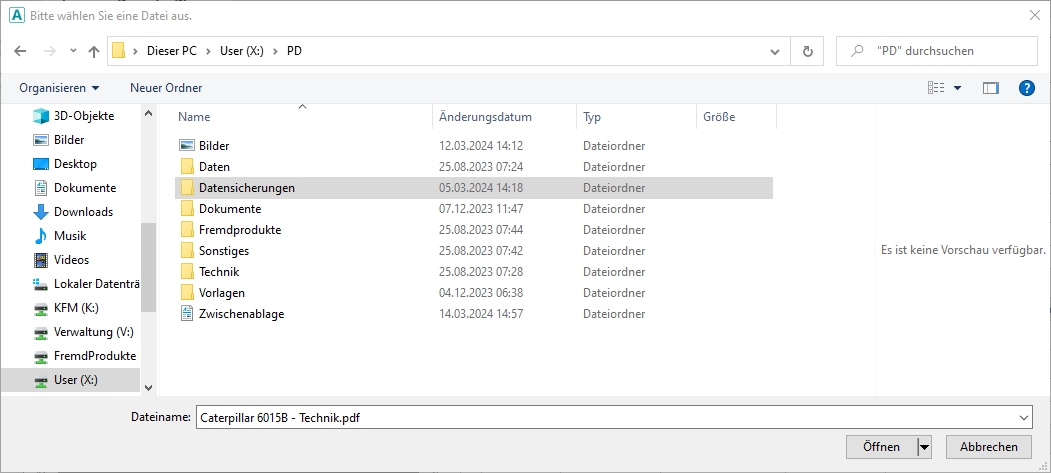The width and height of the screenshot is (1051, 473).
Task: Open the Verwaltung (V:) network drive
Action: tap(93, 332)
